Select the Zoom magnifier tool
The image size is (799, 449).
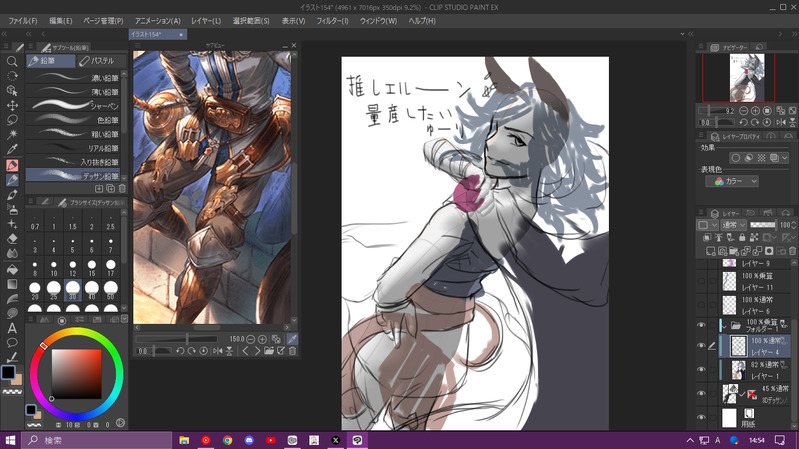(12, 62)
